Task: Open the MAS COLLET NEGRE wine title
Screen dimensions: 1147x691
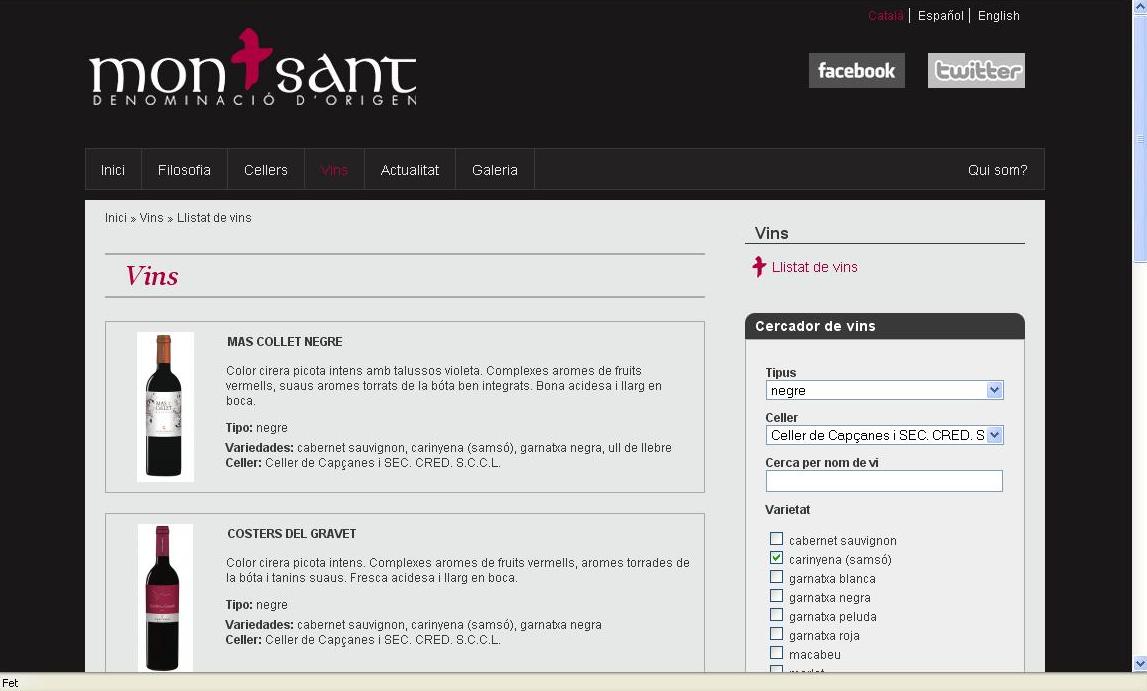Action: coord(285,341)
